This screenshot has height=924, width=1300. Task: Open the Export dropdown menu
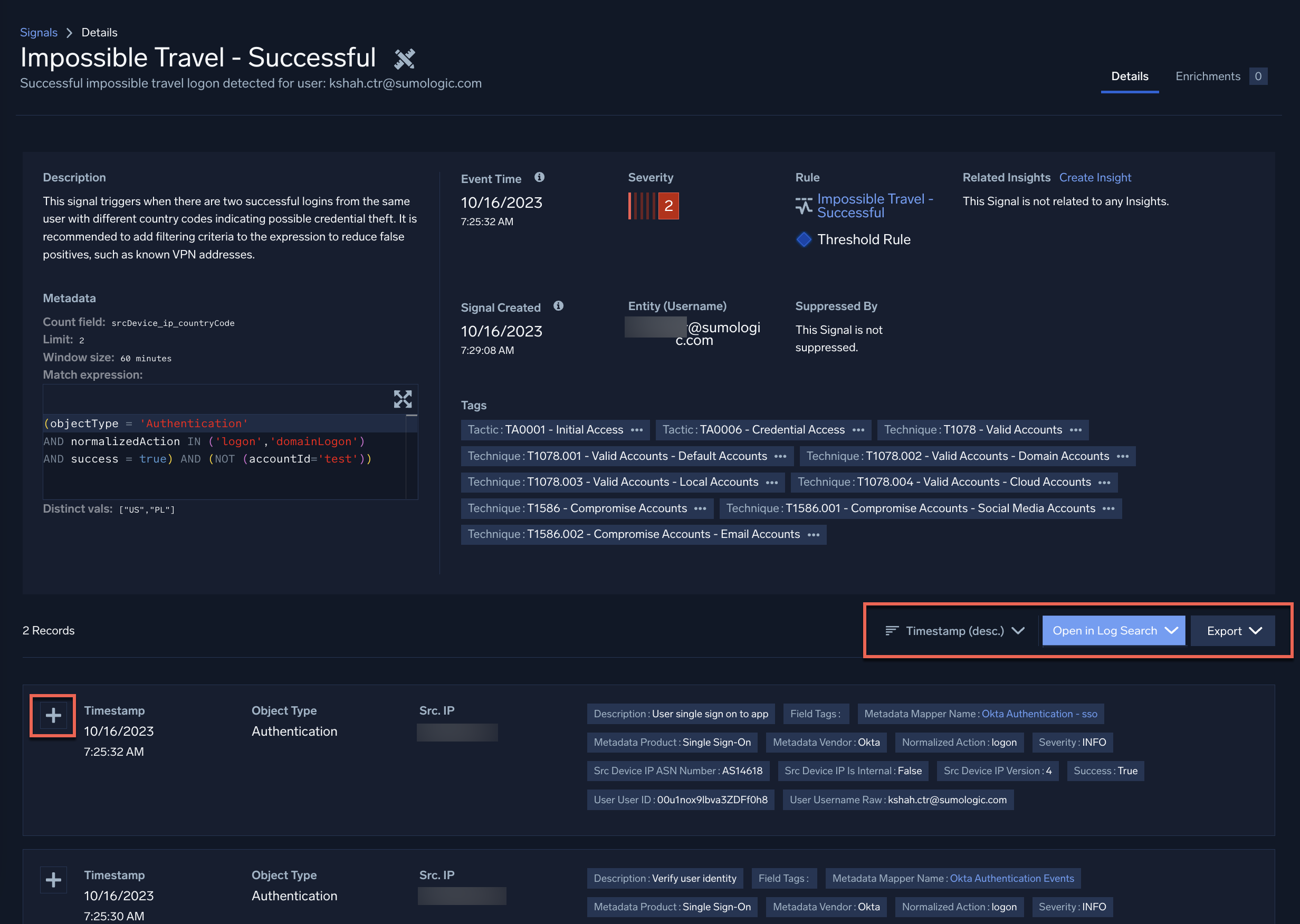(x=1232, y=630)
